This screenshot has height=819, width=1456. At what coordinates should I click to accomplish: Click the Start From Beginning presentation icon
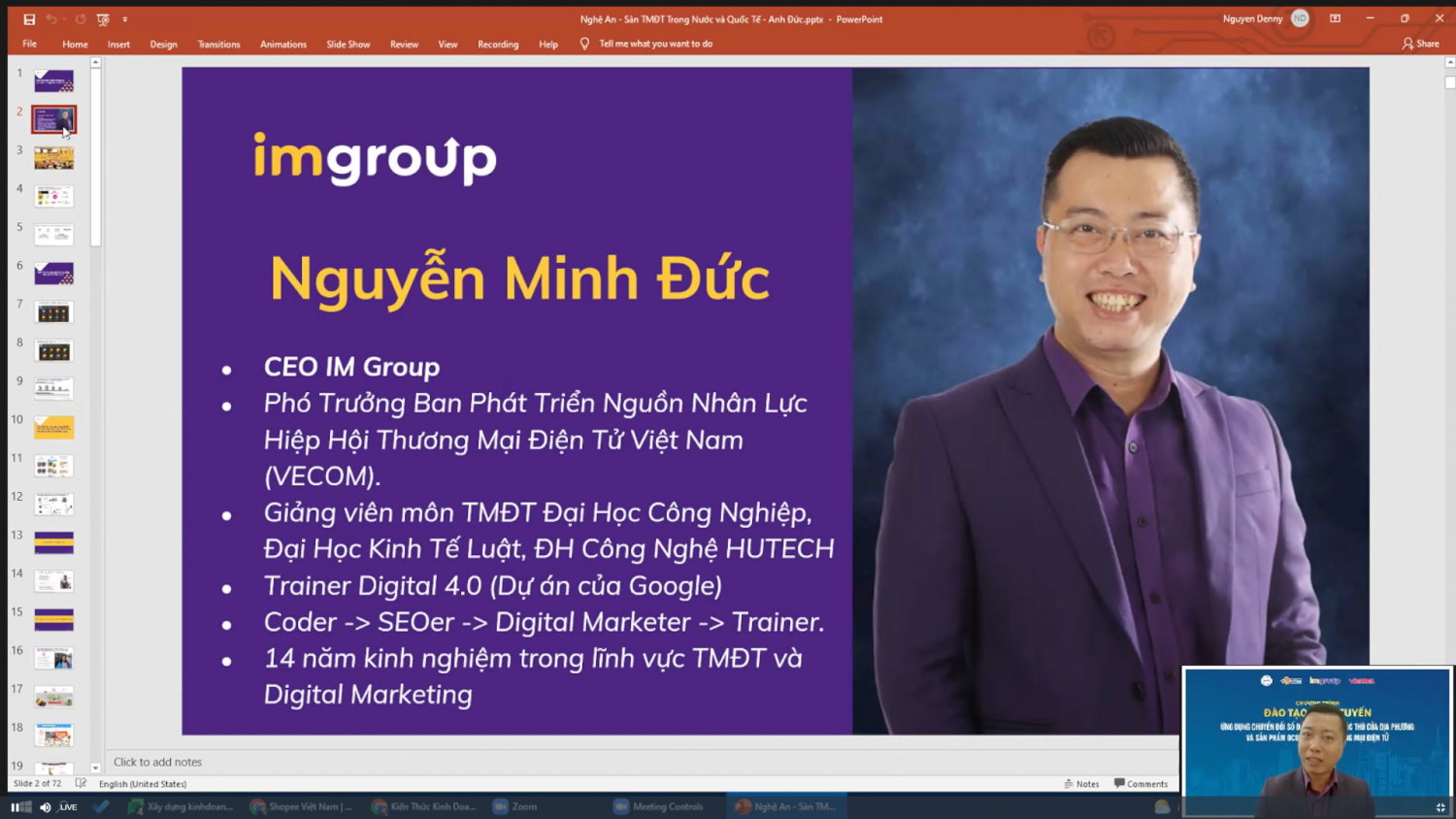click(103, 19)
